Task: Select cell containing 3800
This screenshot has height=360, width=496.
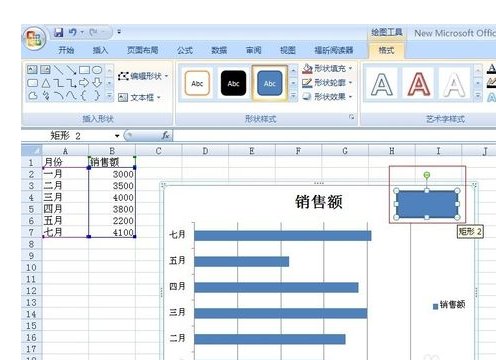Action: pos(112,209)
